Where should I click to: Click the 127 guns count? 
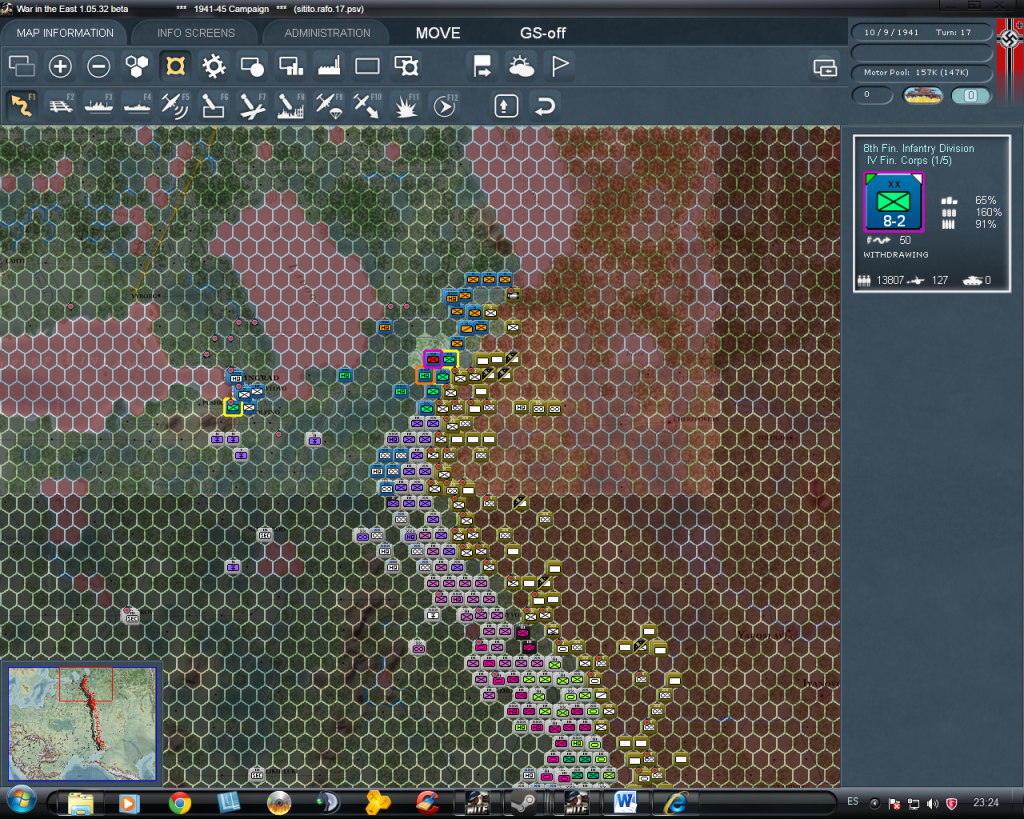coord(940,280)
